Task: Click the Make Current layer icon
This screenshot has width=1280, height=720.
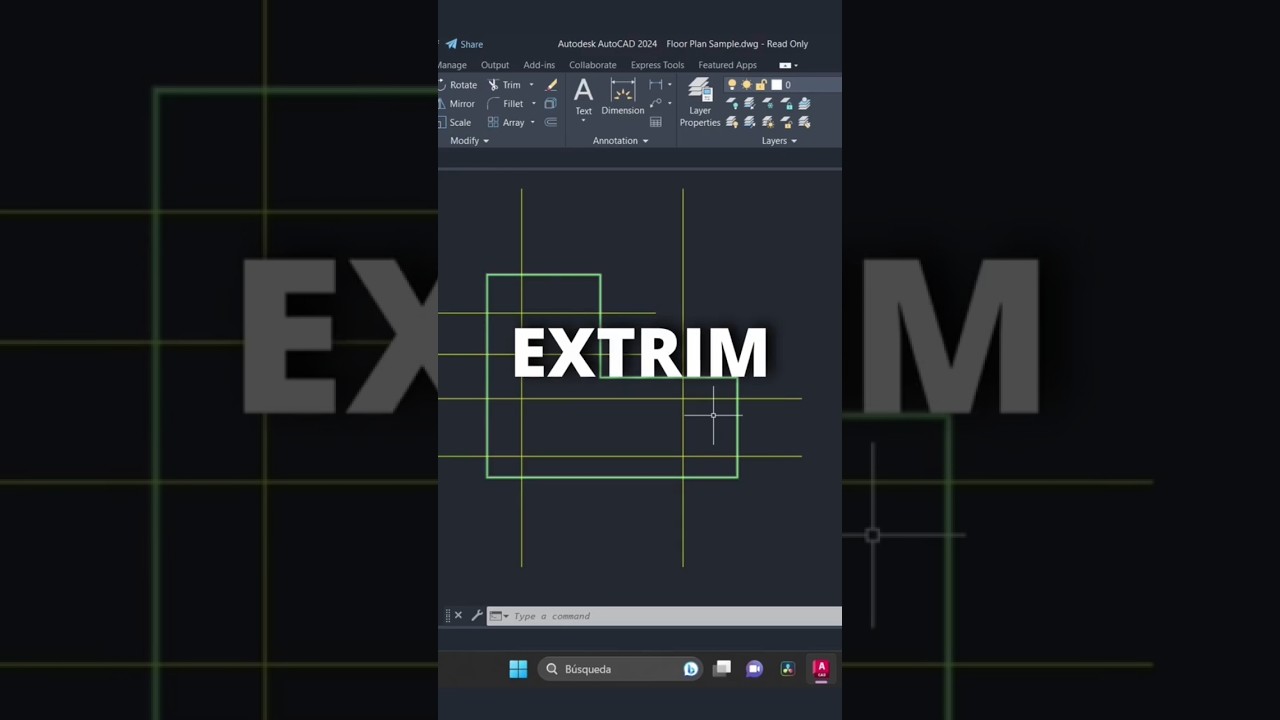Action: (x=804, y=103)
